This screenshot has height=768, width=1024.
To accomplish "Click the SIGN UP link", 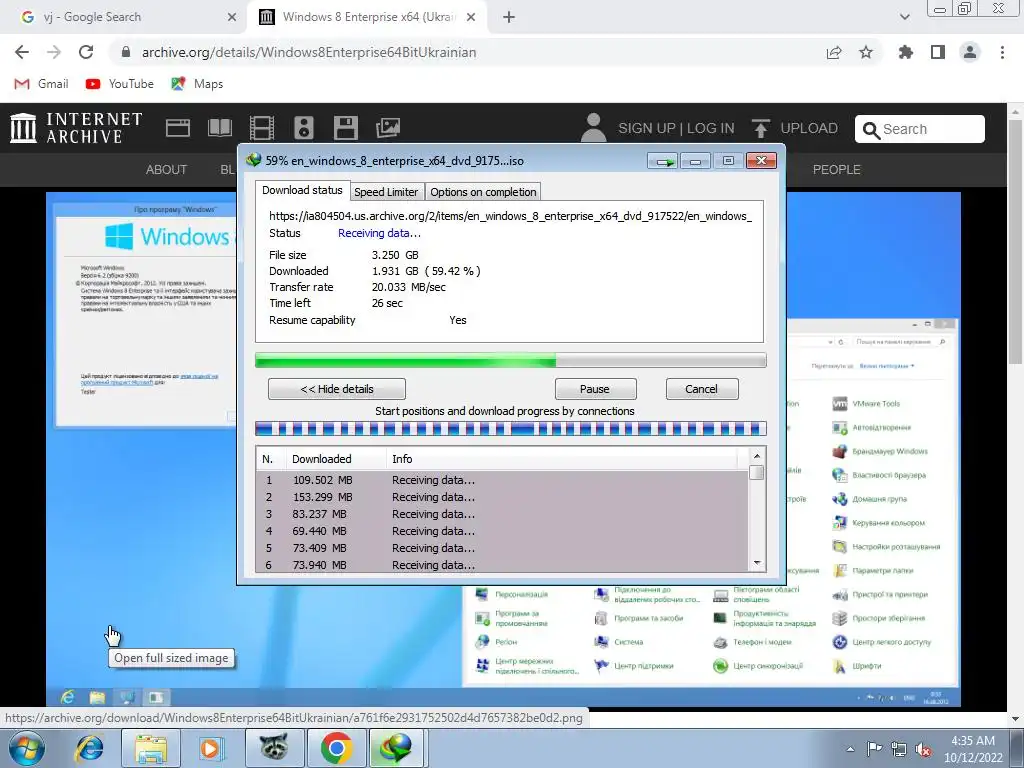I will (x=647, y=128).
